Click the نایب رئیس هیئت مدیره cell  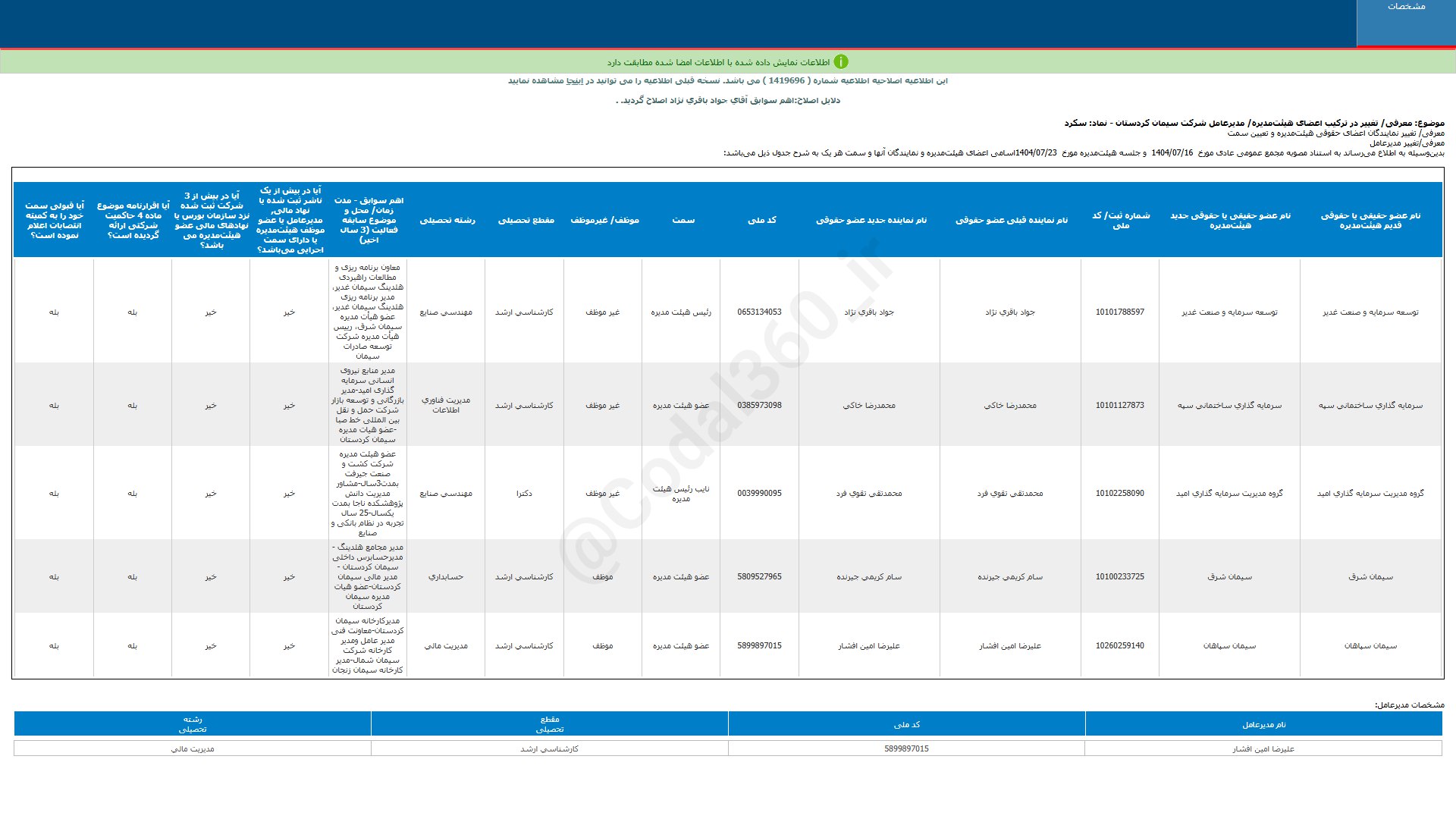[681, 494]
